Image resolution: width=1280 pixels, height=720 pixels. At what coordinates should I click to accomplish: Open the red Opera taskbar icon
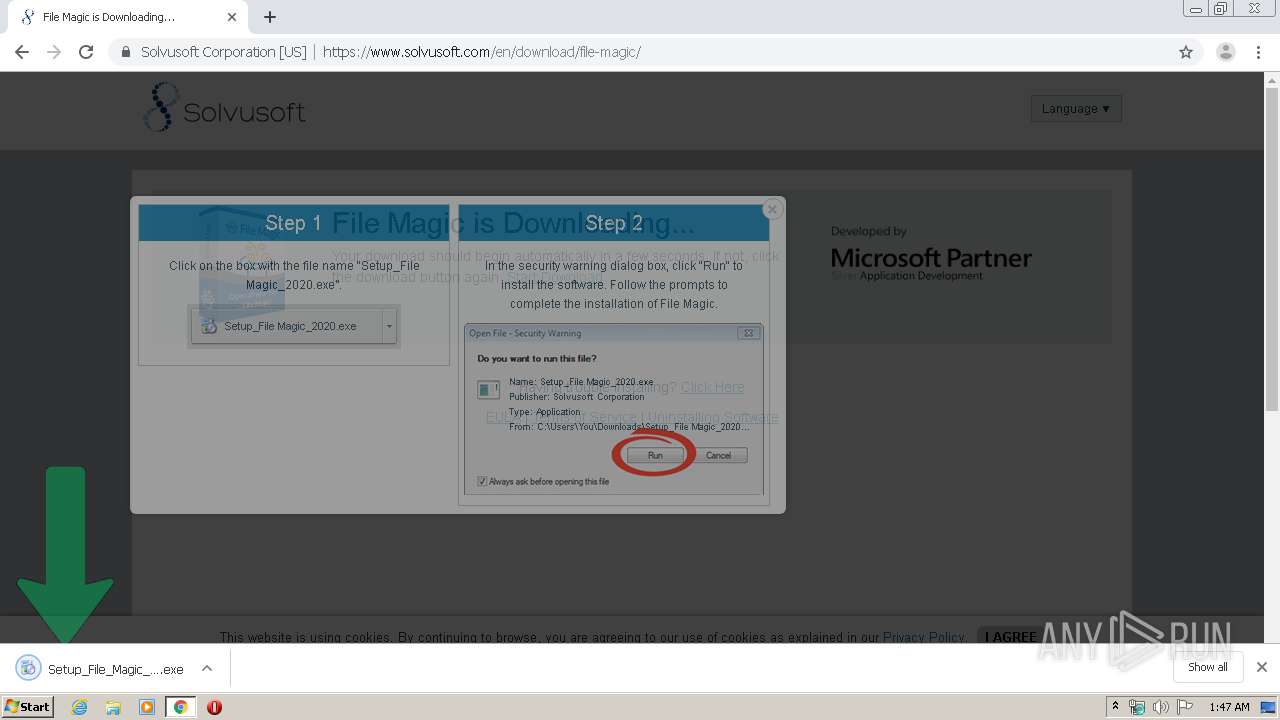pos(214,707)
